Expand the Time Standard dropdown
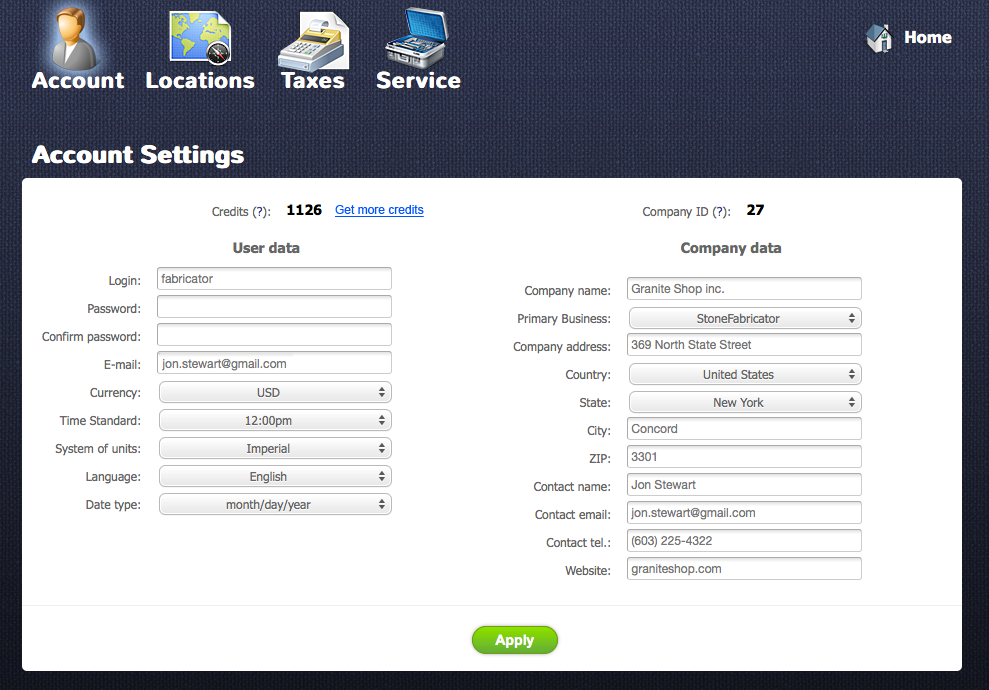Image resolution: width=989 pixels, height=690 pixels. (x=274, y=420)
